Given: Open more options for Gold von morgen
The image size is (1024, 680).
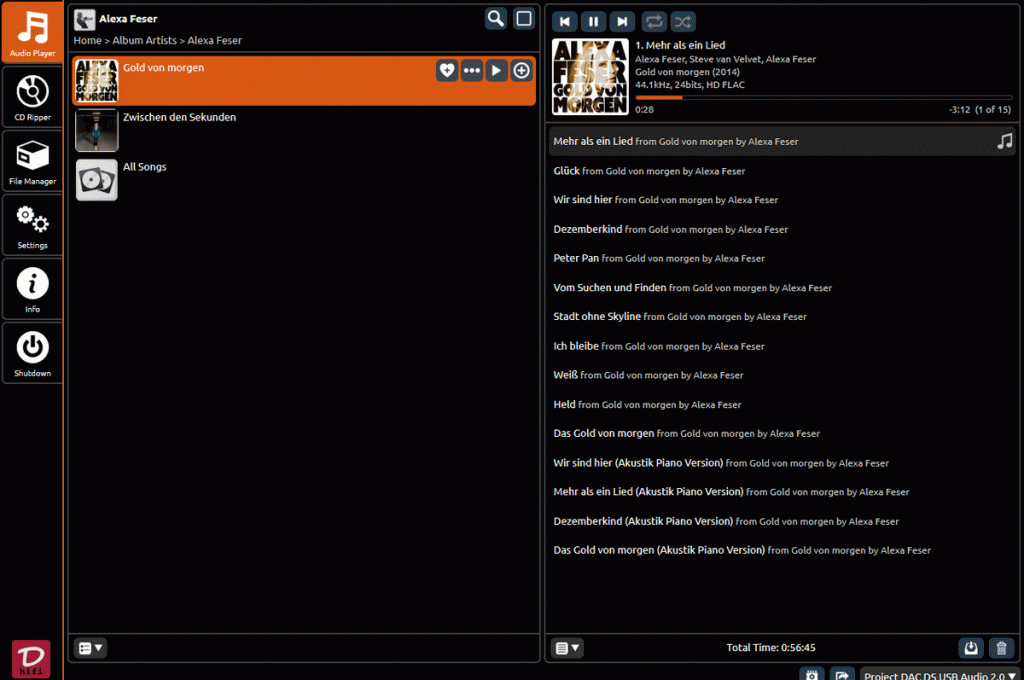Looking at the screenshot, I should pos(472,70).
